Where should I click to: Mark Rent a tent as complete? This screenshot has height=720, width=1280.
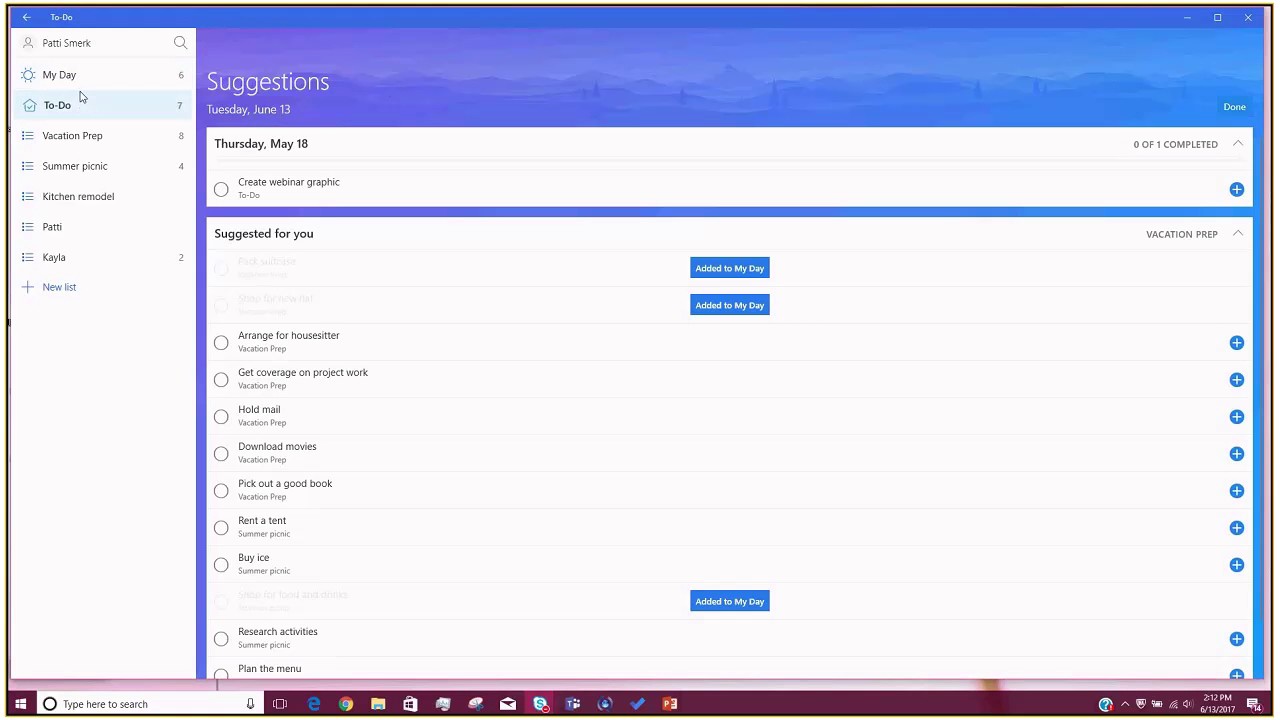coord(221,528)
